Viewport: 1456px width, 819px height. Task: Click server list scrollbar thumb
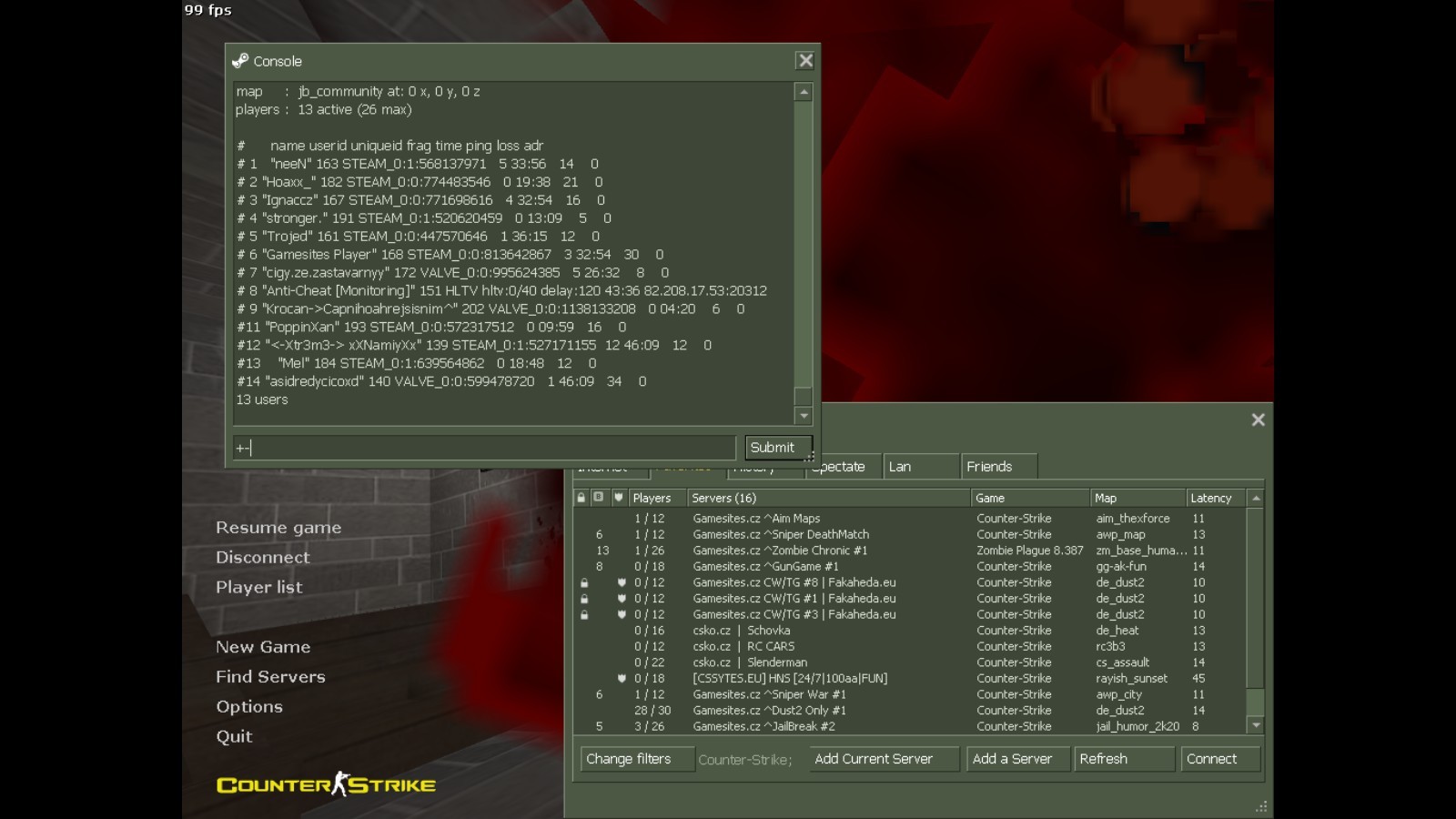click(1256, 703)
